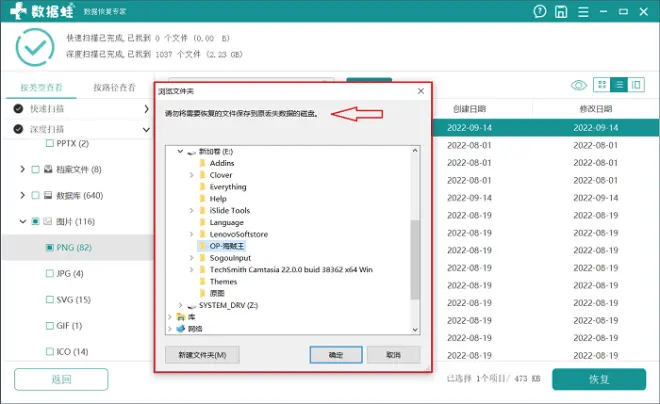Collapse the 新加卷 (E:) drive node
The height and width of the screenshot is (404, 660).
pyautogui.click(x=180, y=151)
